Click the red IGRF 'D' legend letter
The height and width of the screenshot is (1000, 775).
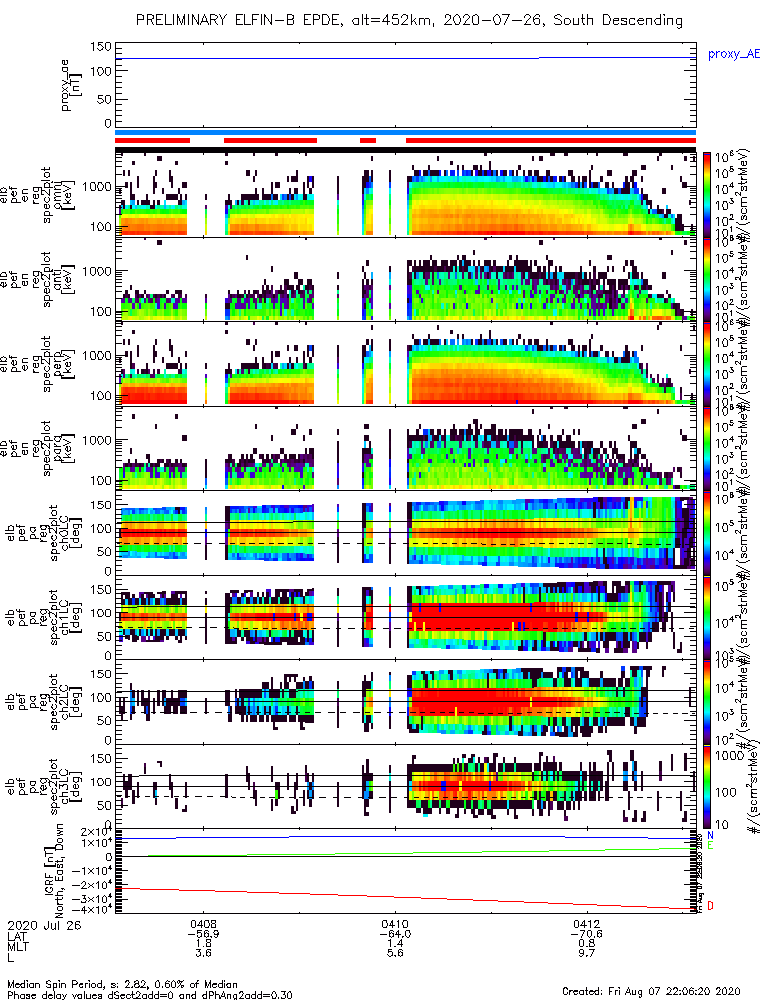click(710, 906)
